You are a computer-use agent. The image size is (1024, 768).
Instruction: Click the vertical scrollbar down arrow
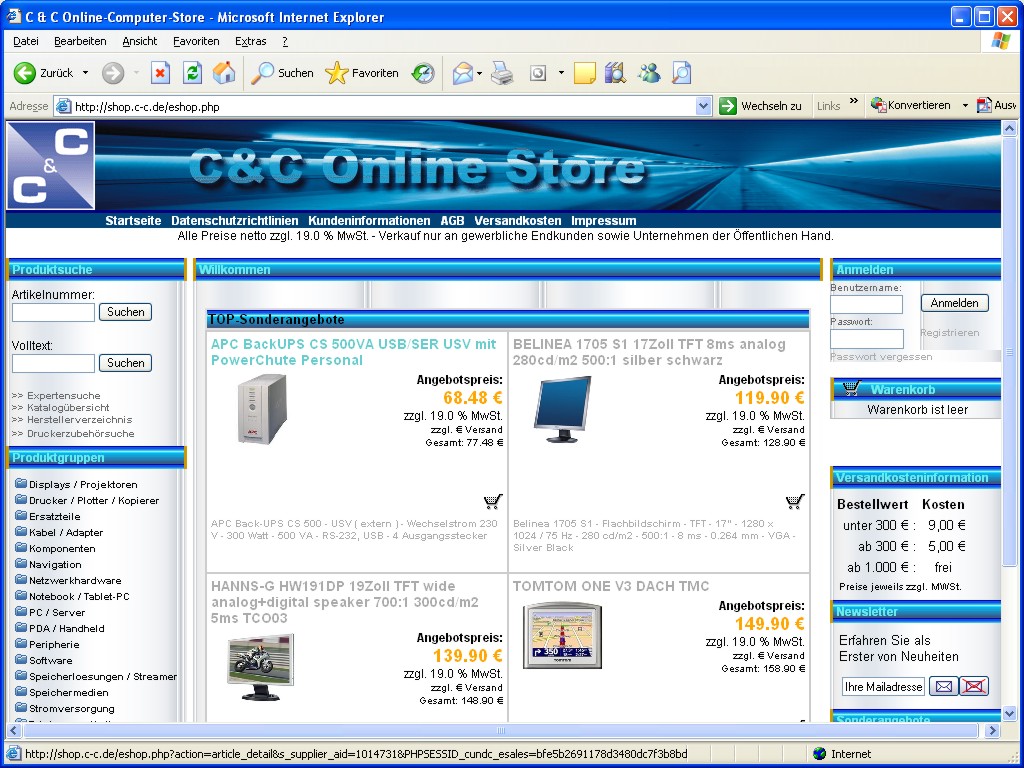tap(1010, 712)
